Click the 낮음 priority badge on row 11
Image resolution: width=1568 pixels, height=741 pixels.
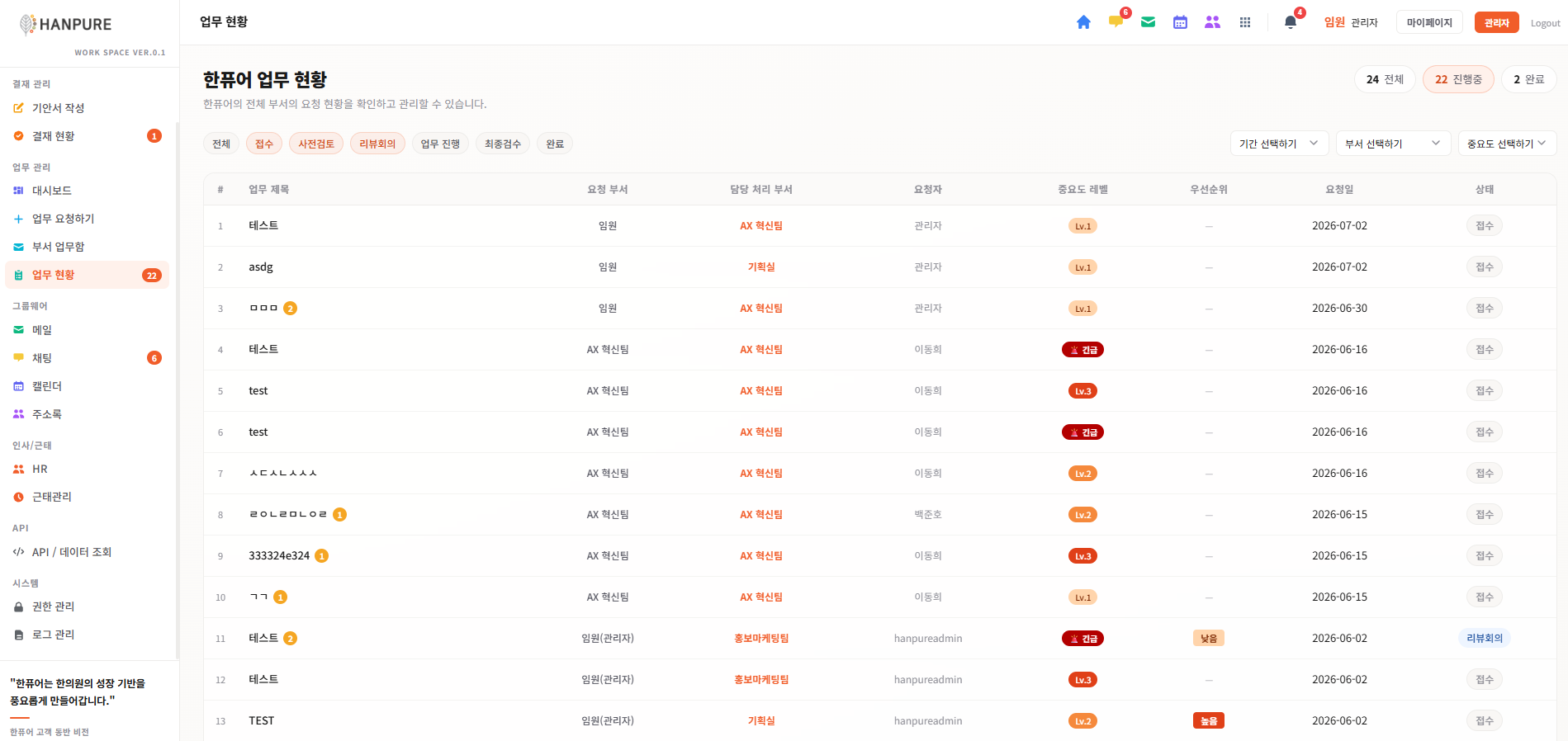1208,639
